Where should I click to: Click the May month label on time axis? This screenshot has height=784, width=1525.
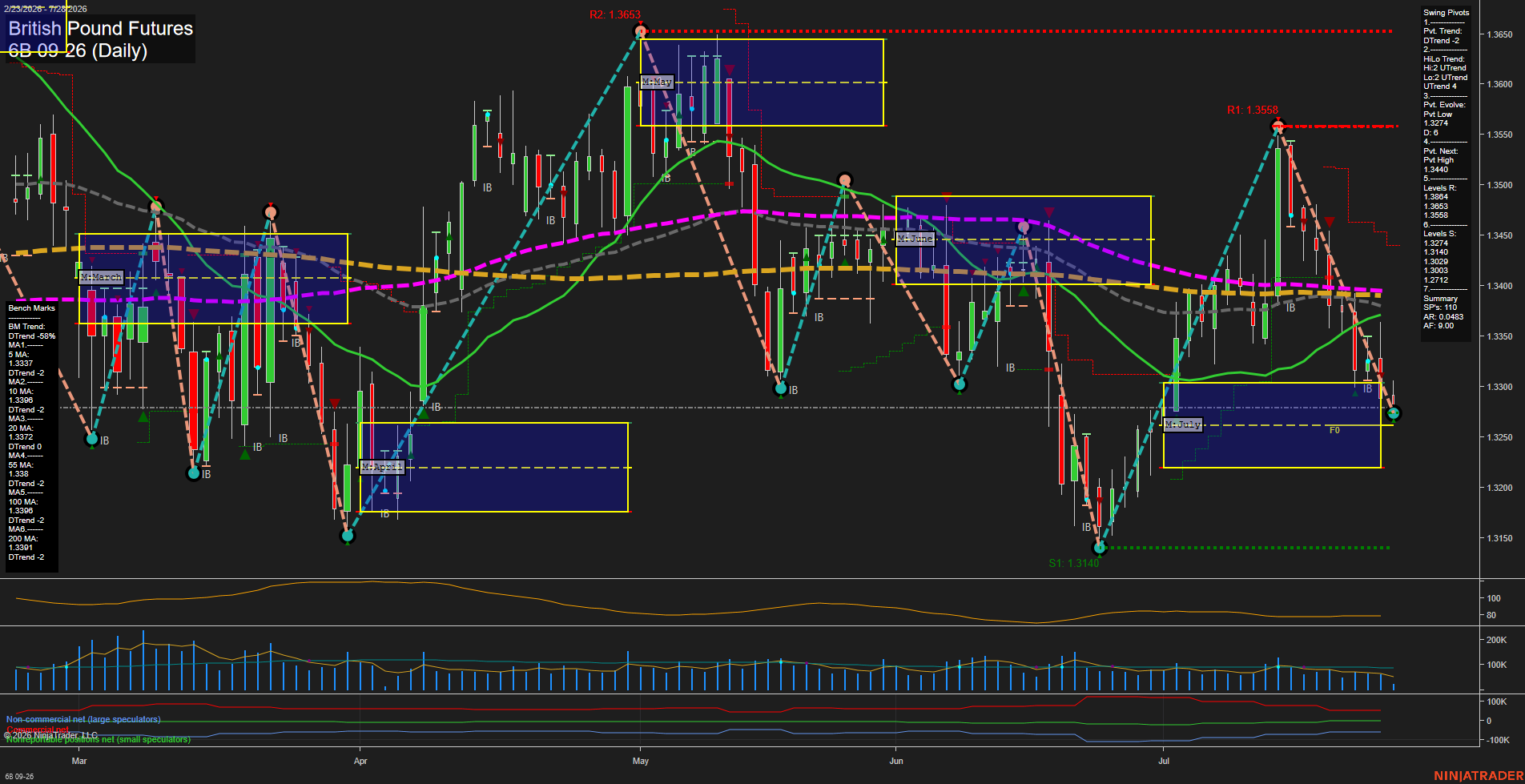coord(640,761)
